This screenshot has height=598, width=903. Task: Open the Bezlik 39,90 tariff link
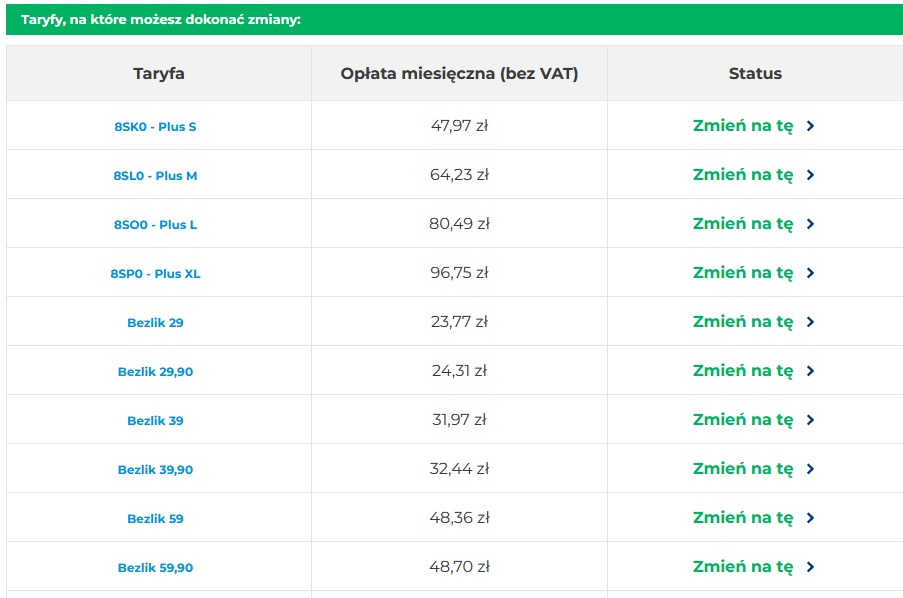tap(155, 470)
